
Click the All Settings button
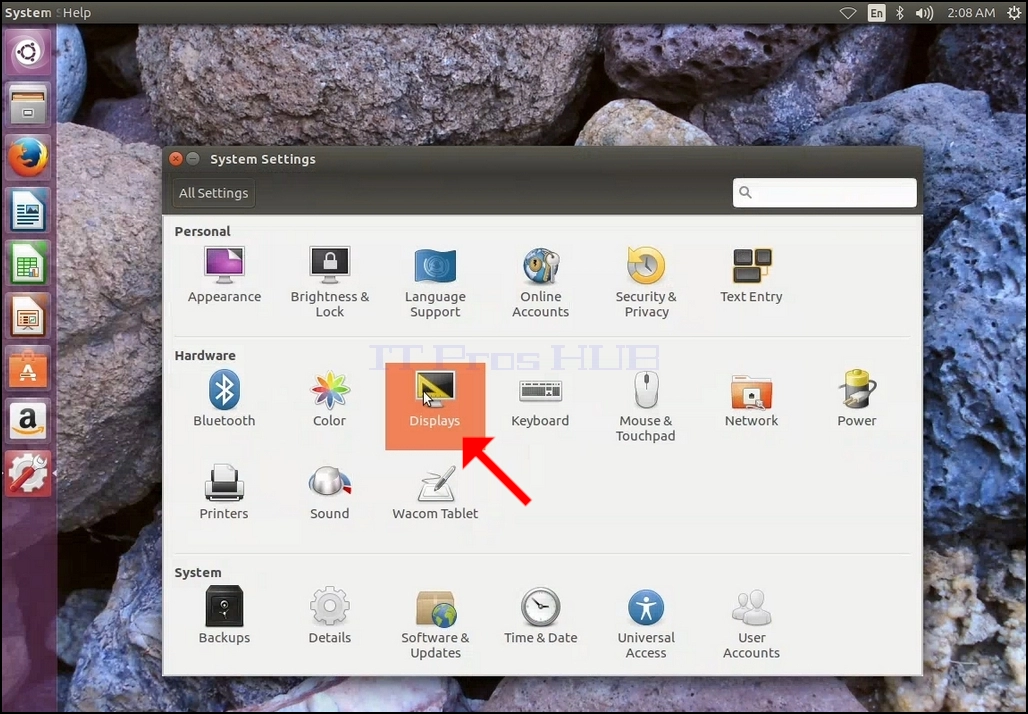coord(214,193)
